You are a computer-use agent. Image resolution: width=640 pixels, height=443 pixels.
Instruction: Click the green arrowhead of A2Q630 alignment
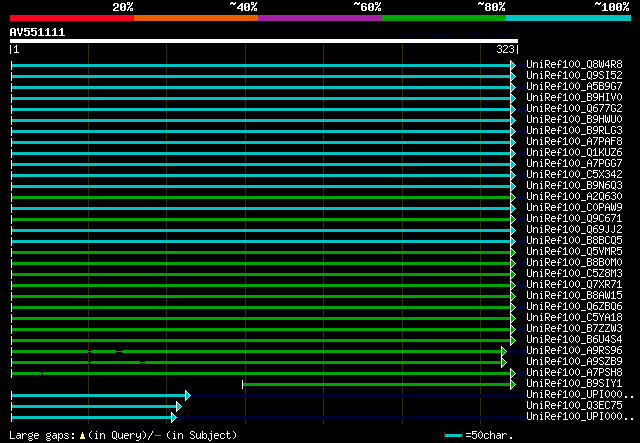[513, 197]
